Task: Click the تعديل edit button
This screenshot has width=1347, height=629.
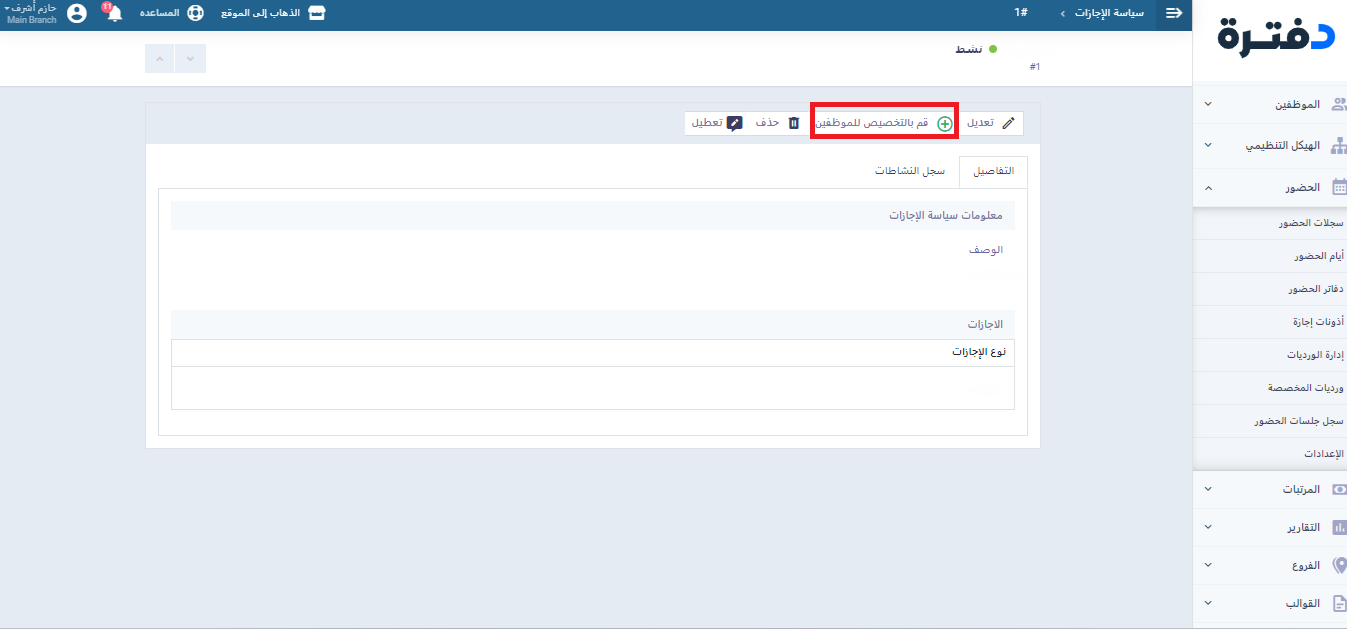Action: click(991, 123)
